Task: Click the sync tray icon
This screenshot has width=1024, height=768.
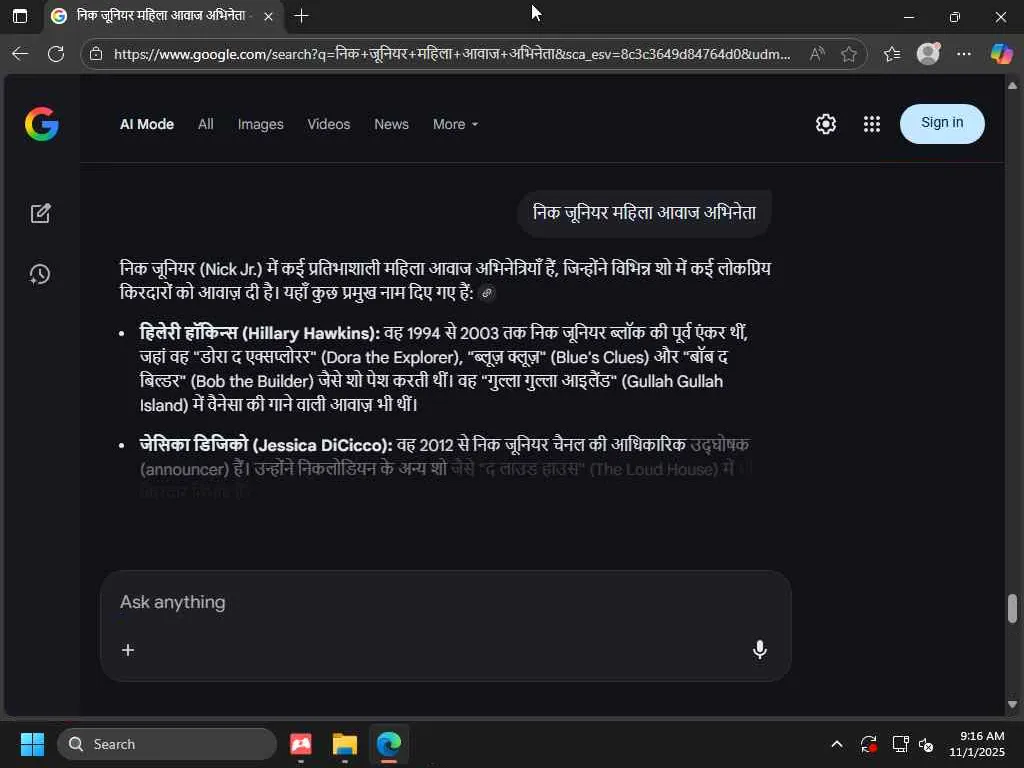Action: tap(869, 744)
